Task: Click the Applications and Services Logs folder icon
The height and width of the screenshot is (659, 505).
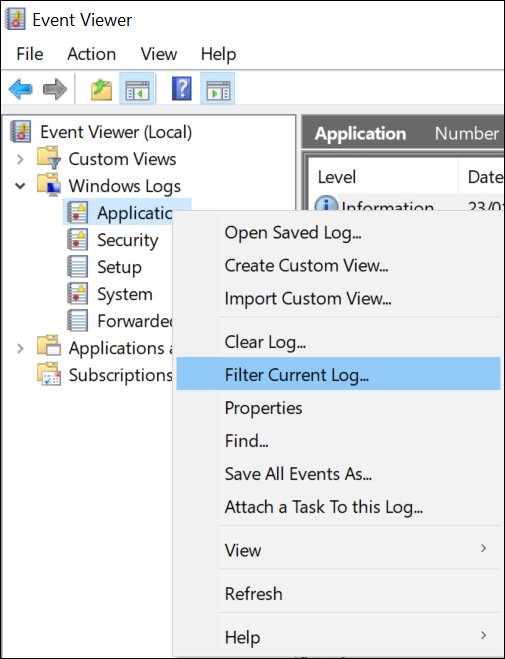Action: [x=49, y=346]
